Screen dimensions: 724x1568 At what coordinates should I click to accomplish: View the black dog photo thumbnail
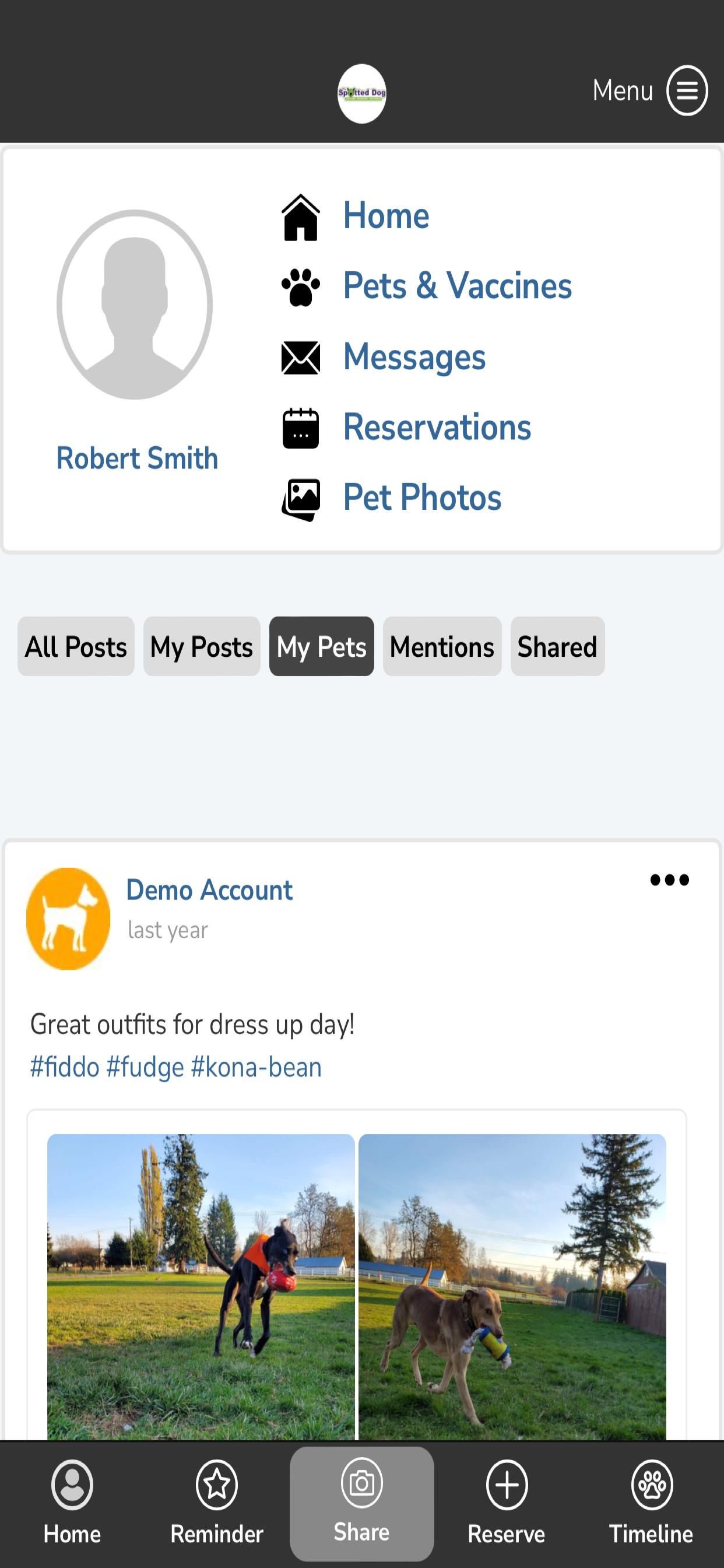[201, 1286]
